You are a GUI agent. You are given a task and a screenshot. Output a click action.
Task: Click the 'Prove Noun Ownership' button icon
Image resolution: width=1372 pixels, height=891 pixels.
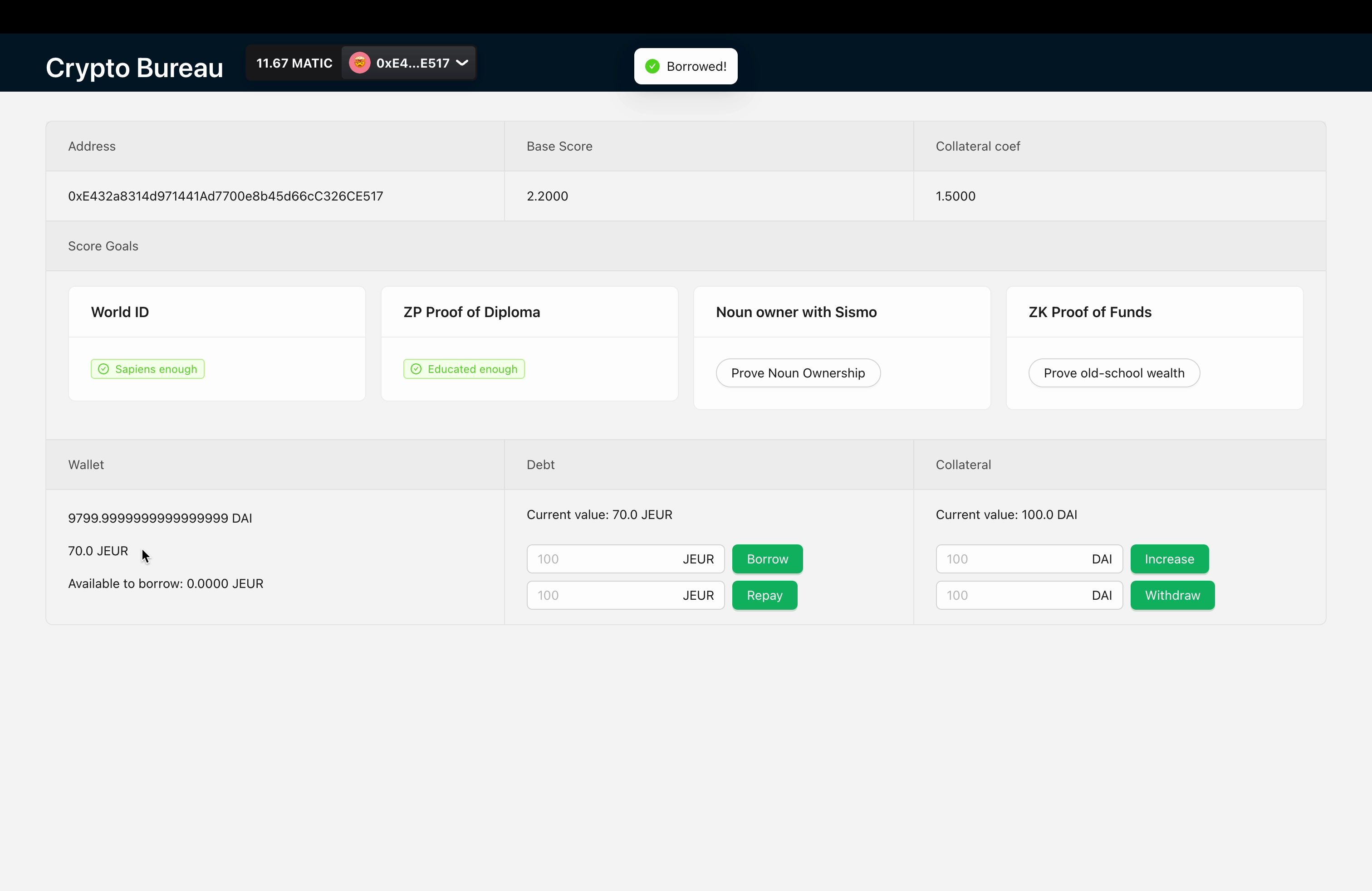tap(798, 372)
